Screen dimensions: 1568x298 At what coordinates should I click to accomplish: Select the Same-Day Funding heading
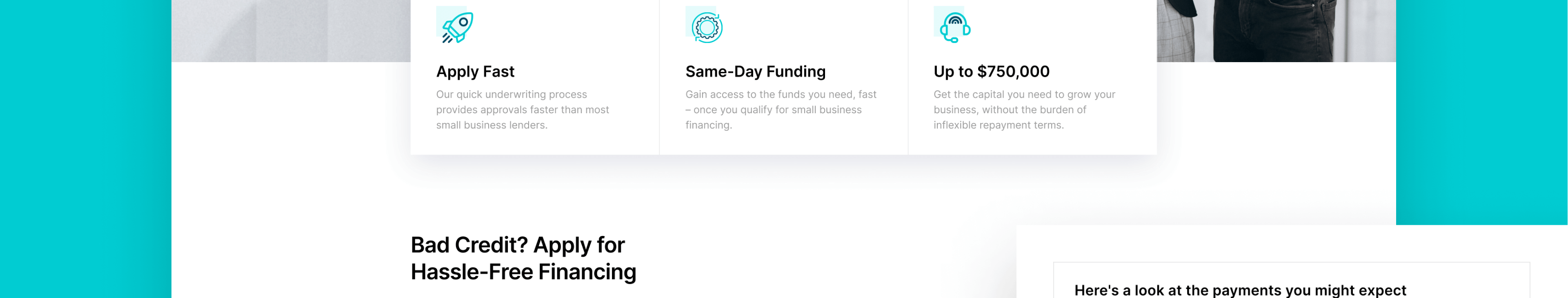click(755, 72)
